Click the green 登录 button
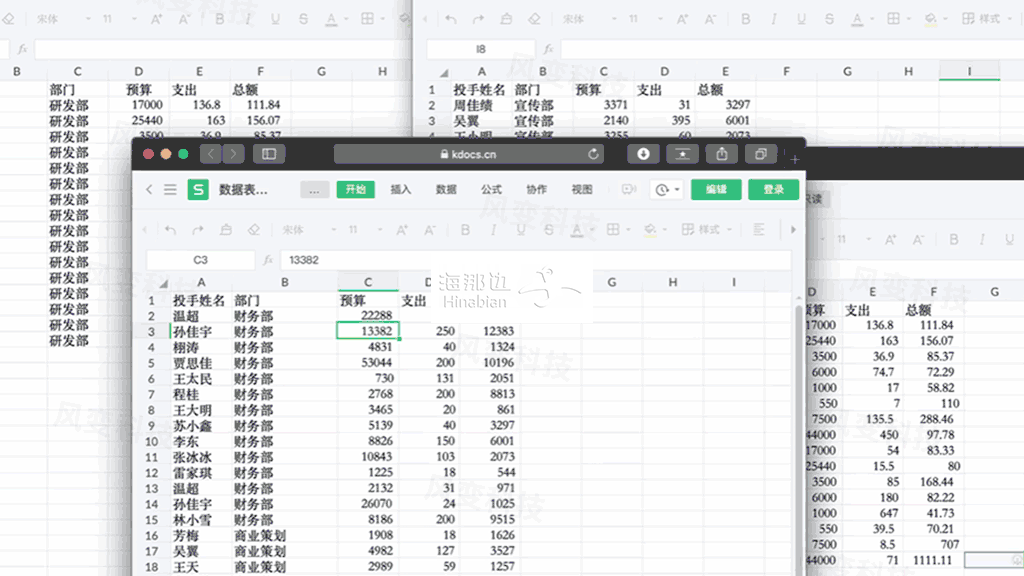This screenshot has width=1024, height=576. tap(773, 190)
